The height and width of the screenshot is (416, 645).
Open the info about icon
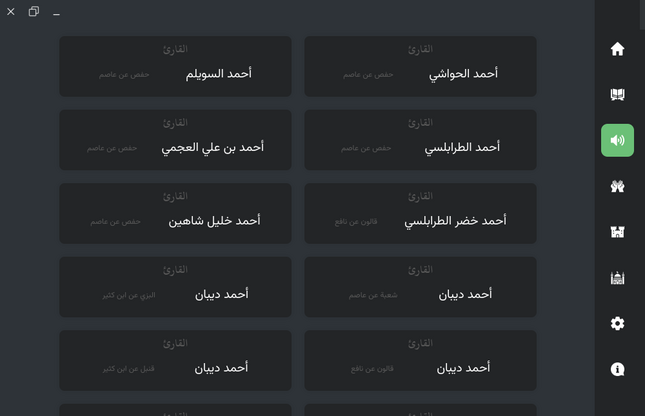[x=617, y=369]
